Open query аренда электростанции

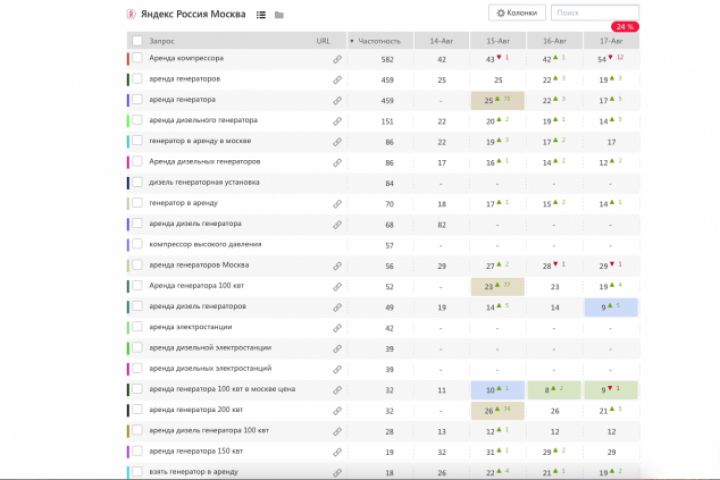click(x=190, y=327)
